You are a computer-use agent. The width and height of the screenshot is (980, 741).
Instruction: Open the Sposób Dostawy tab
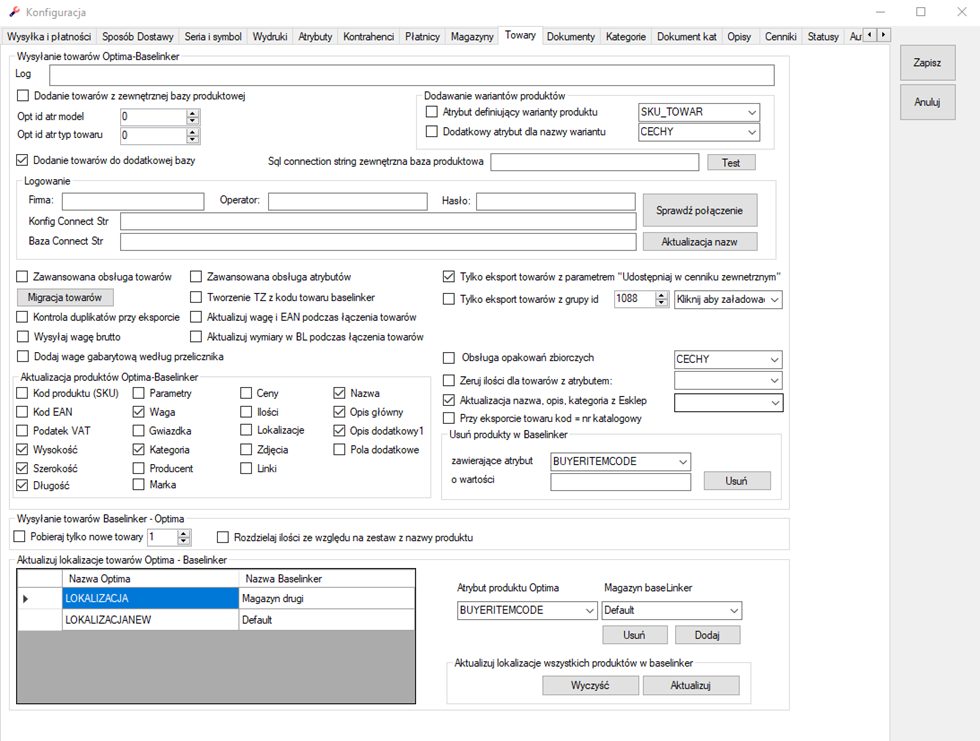click(138, 36)
